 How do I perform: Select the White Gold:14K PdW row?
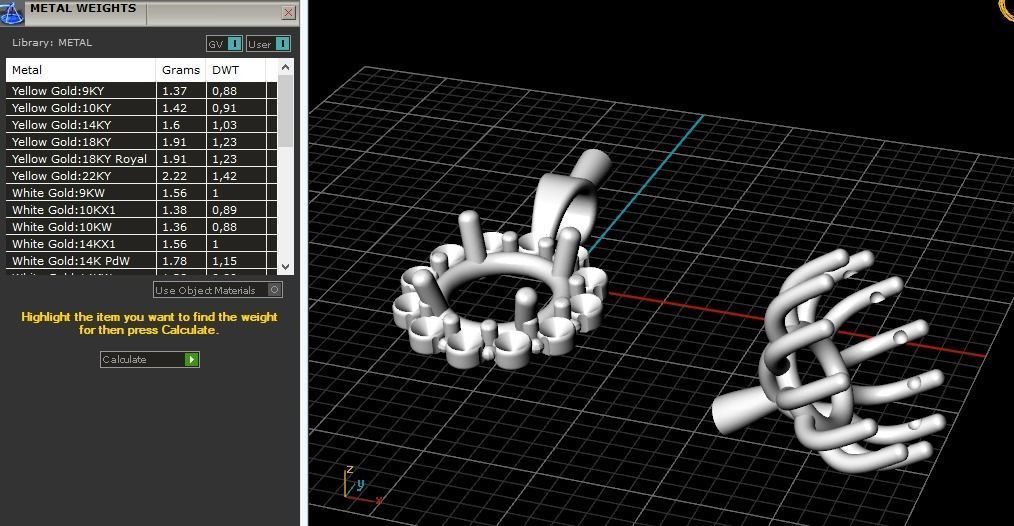coord(142,261)
